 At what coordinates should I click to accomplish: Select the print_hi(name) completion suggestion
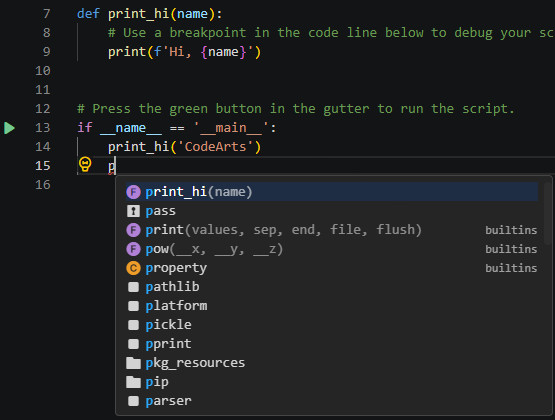click(332, 192)
